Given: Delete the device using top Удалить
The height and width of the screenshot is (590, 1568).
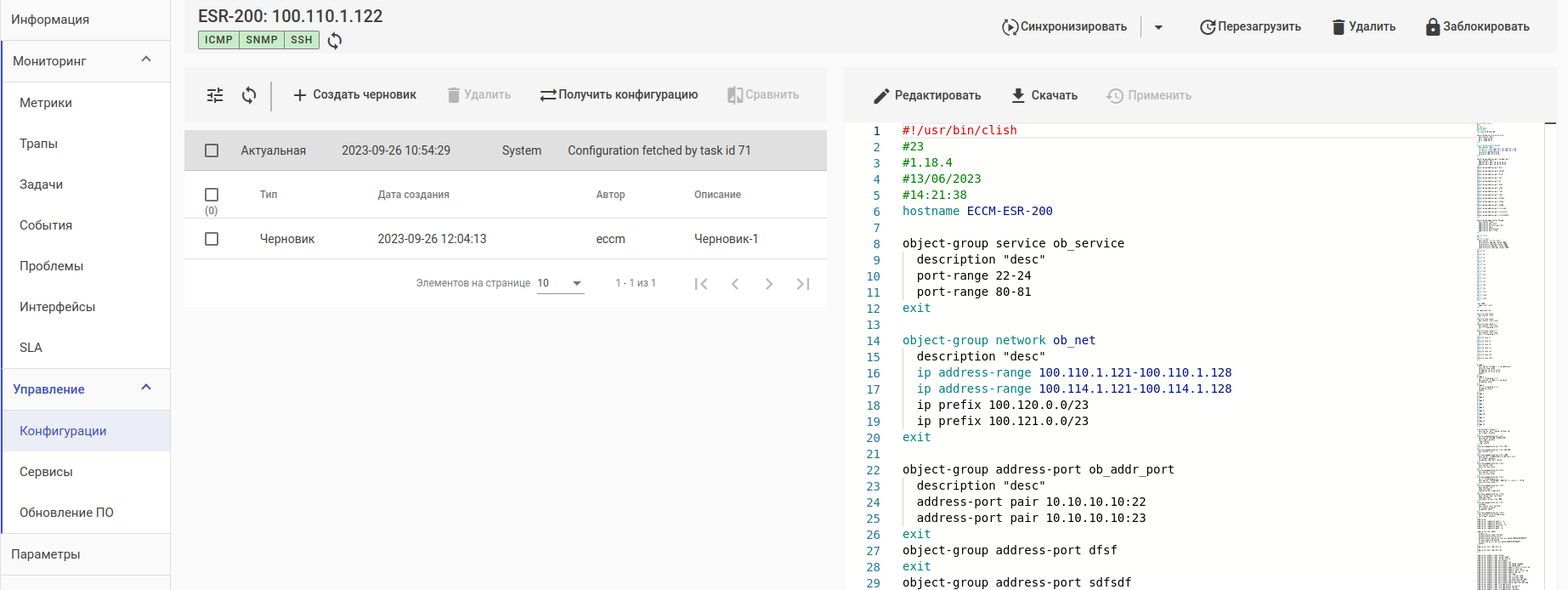Looking at the screenshot, I should point(1363,27).
